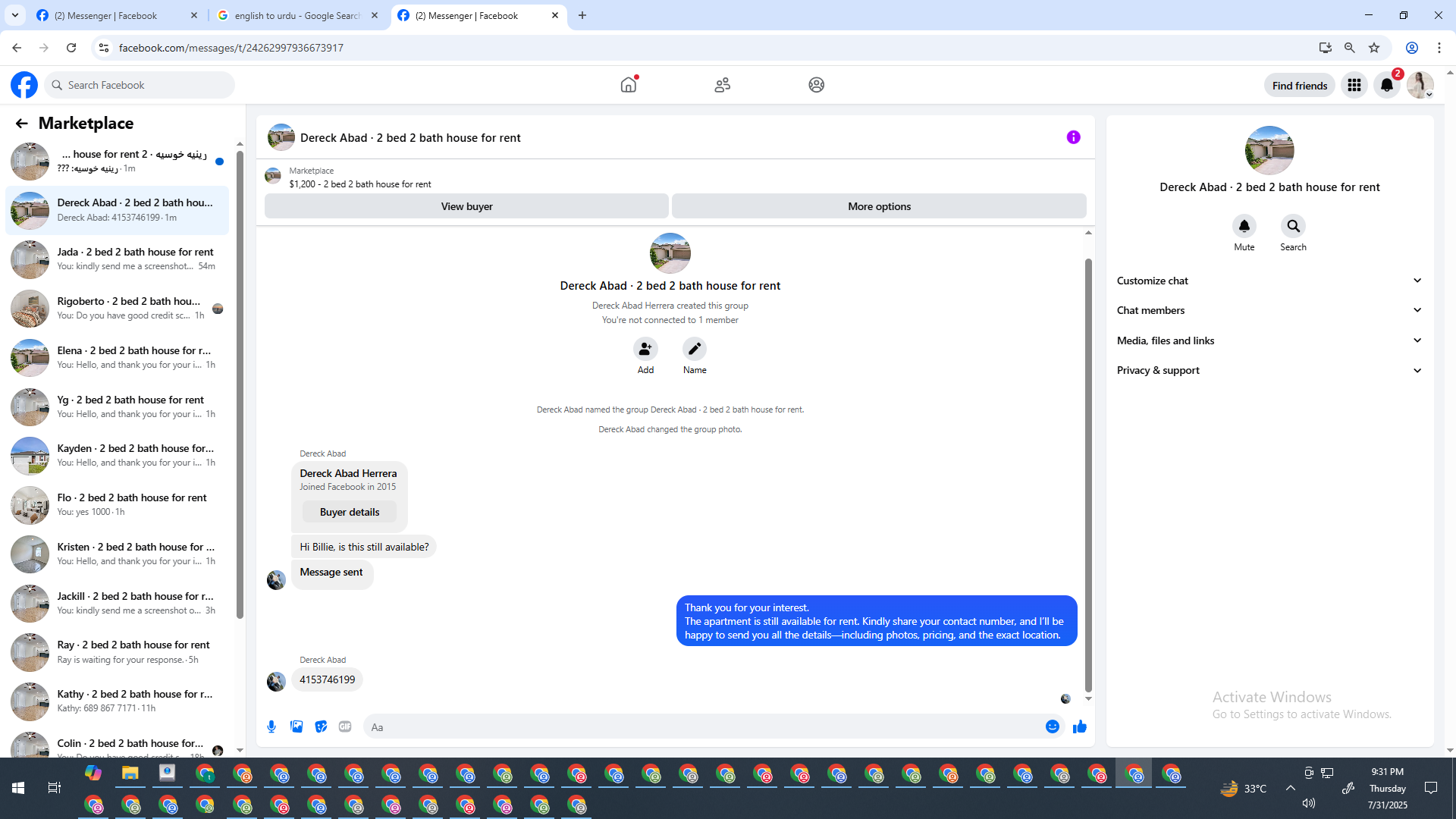Expand the Chat members section
The image size is (1456, 819).
click(x=1269, y=310)
